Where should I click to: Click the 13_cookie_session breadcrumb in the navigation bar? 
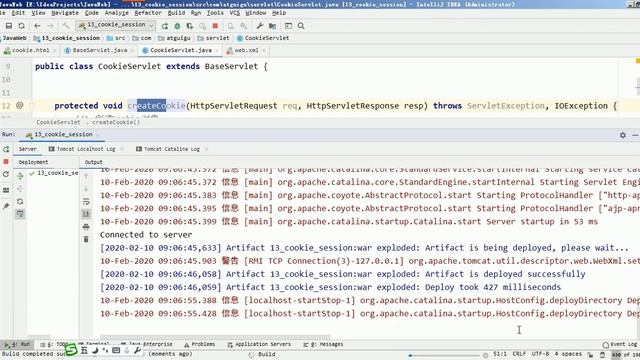[67, 38]
